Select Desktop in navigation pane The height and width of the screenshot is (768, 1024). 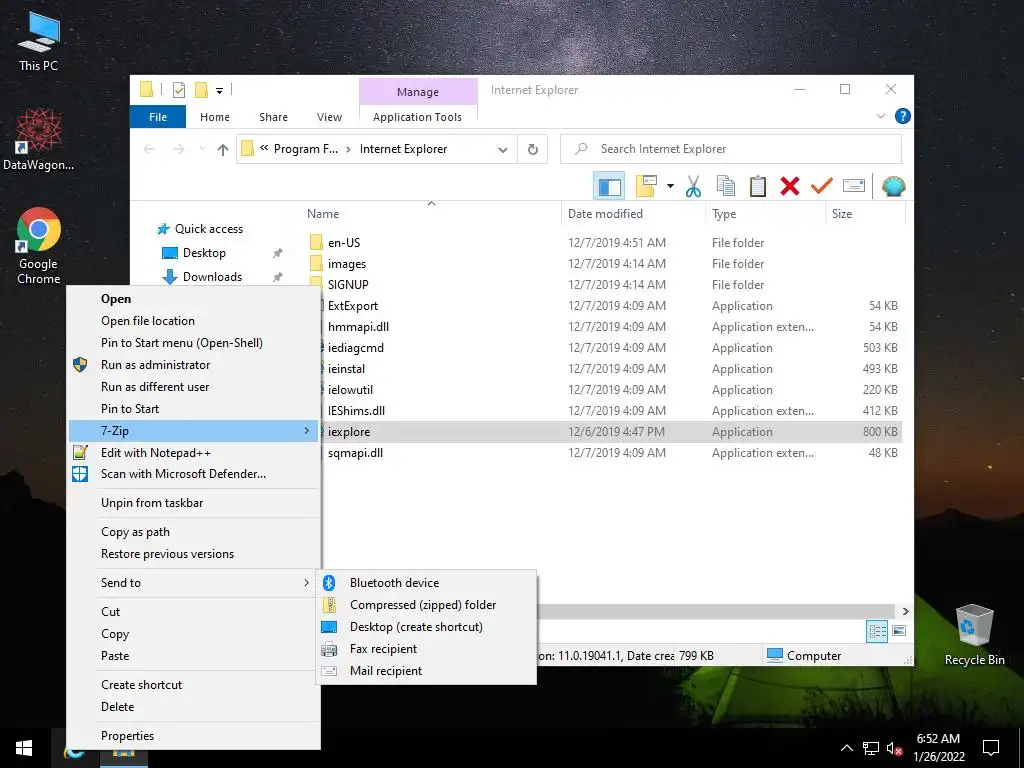(x=204, y=253)
